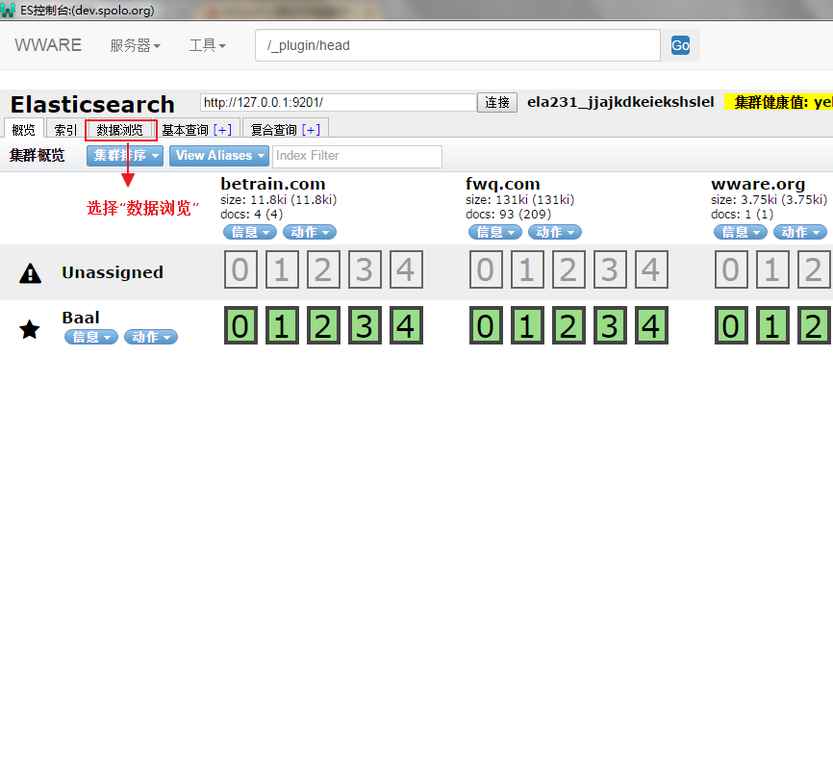
Task: Open green Baal shard 1 of betrain.com
Action: tap(282, 325)
